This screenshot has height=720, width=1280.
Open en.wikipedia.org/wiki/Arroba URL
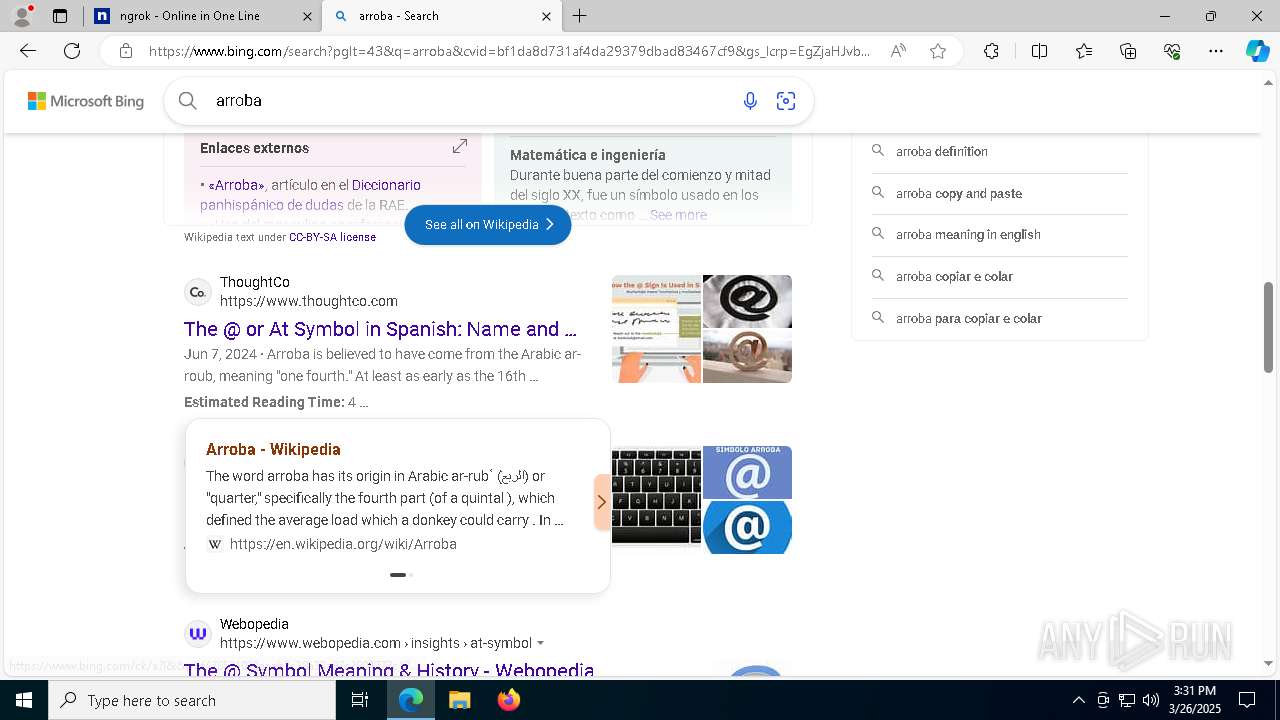click(x=343, y=544)
